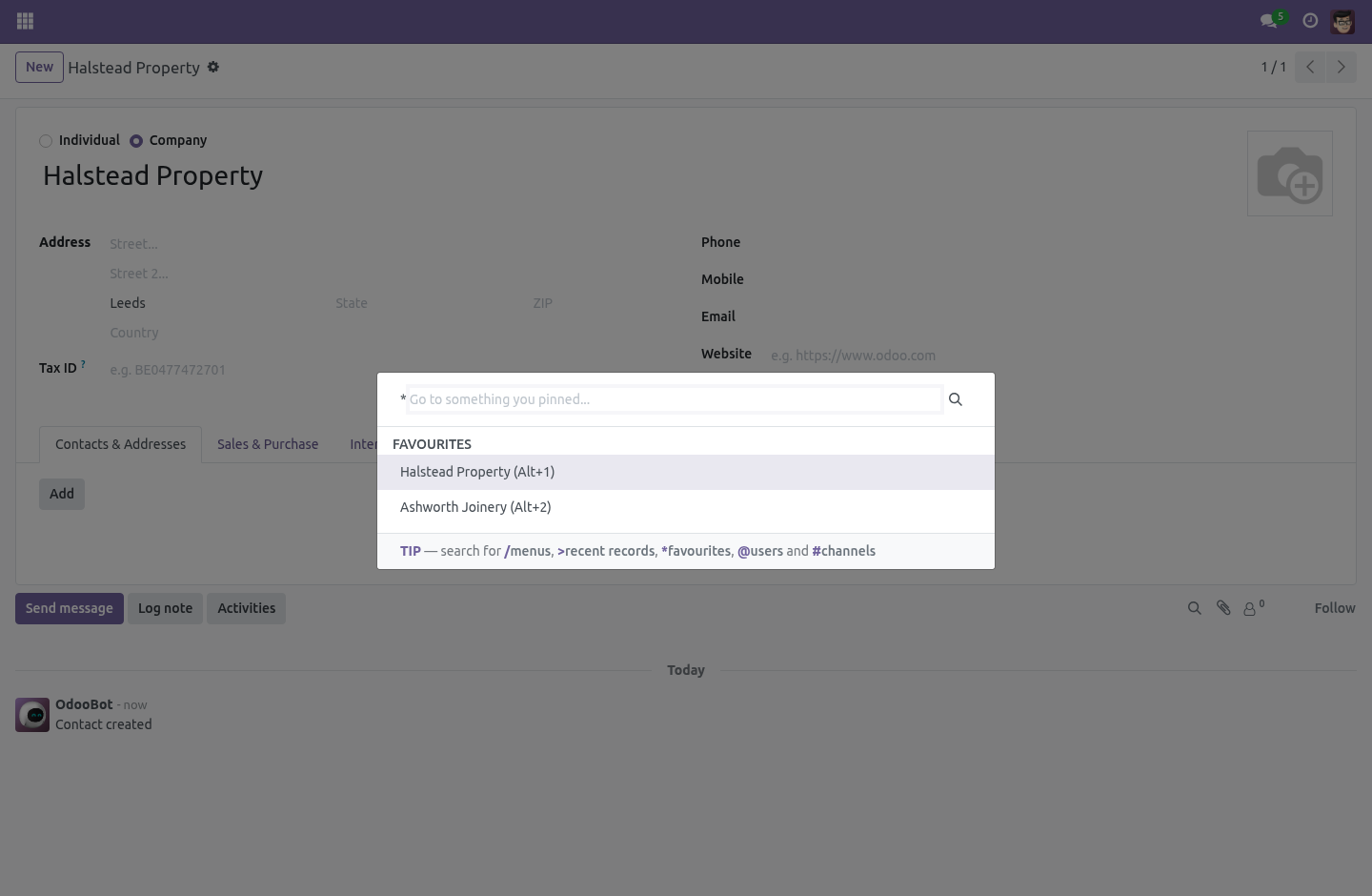Choose Halstead Property favourite result
This screenshot has height=896, width=1372.
[x=686, y=472]
